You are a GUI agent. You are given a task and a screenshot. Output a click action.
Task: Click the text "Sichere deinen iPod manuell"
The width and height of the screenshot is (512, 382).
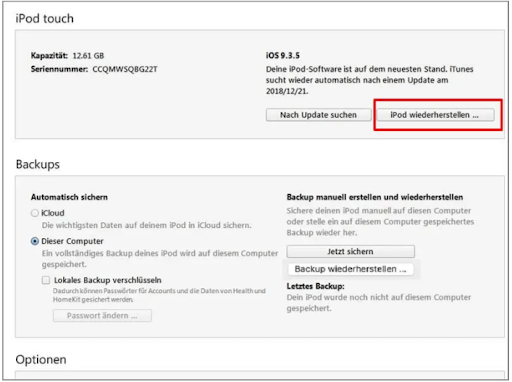(339, 211)
